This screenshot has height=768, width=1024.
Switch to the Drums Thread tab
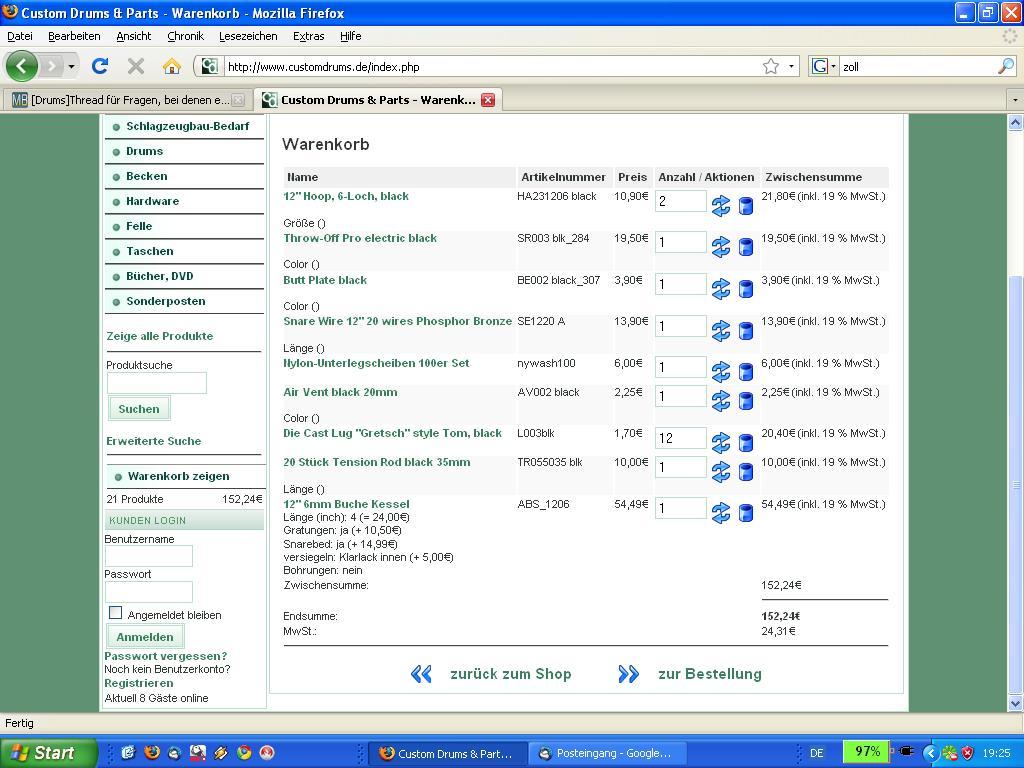click(128, 100)
